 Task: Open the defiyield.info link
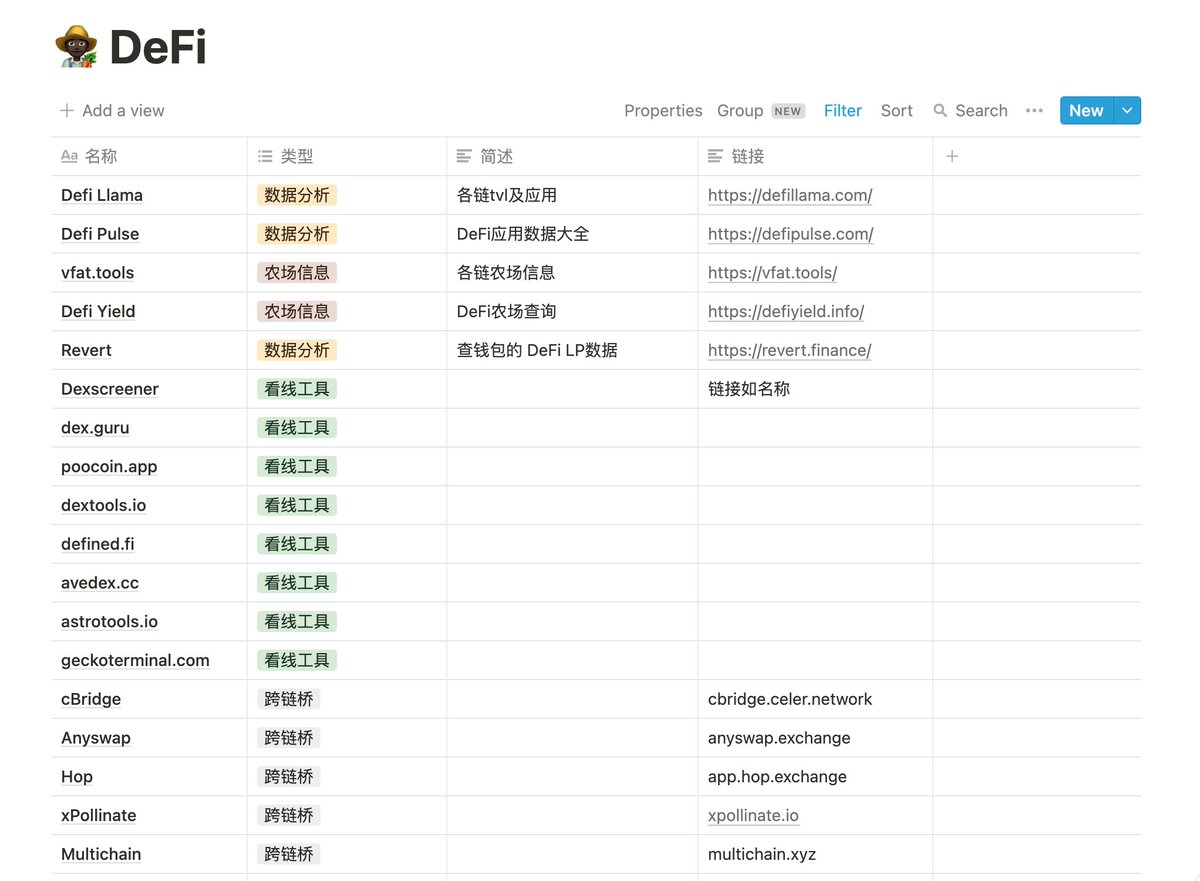(x=786, y=312)
